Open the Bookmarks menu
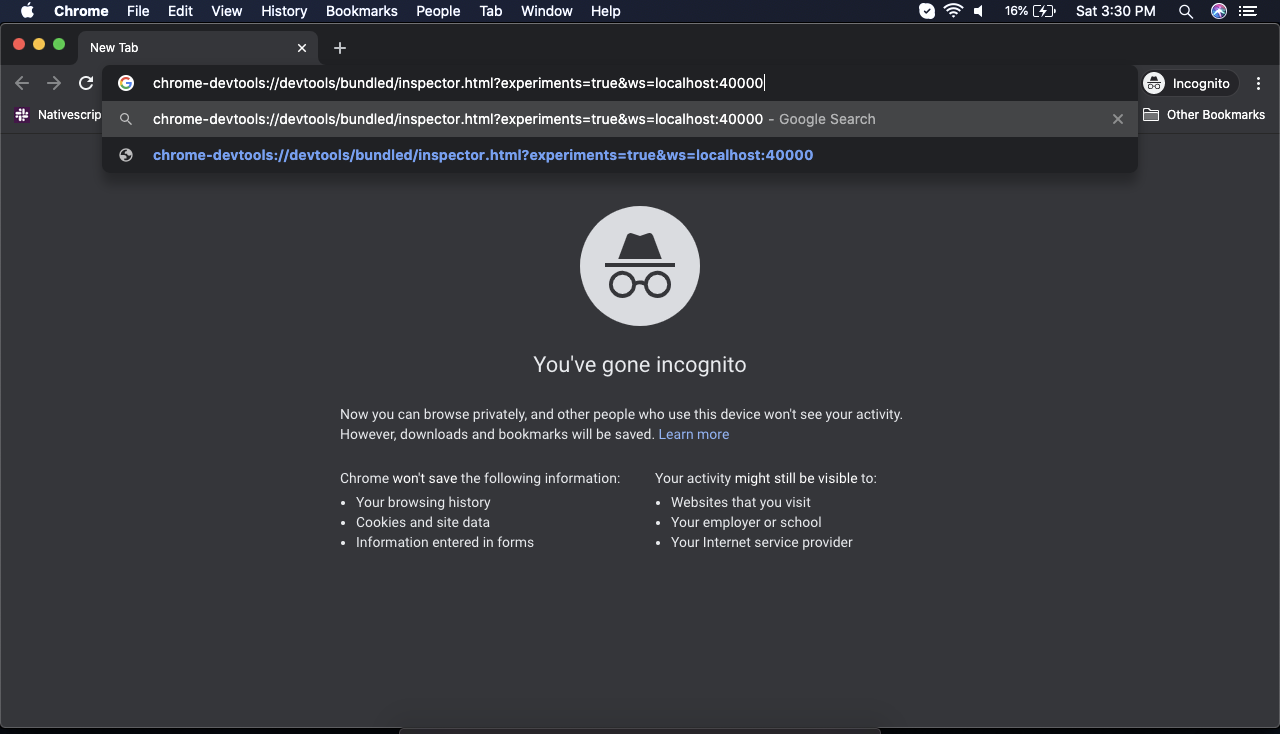The width and height of the screenshot is (1280, 734). point(361,11)
